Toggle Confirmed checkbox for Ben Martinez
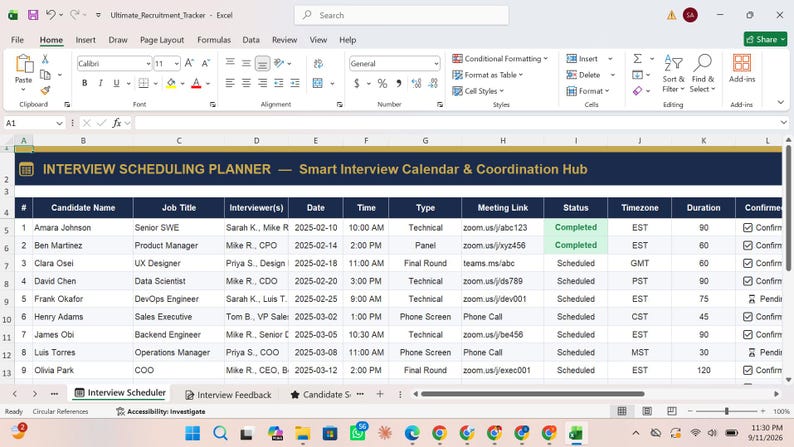 point(747,246)
